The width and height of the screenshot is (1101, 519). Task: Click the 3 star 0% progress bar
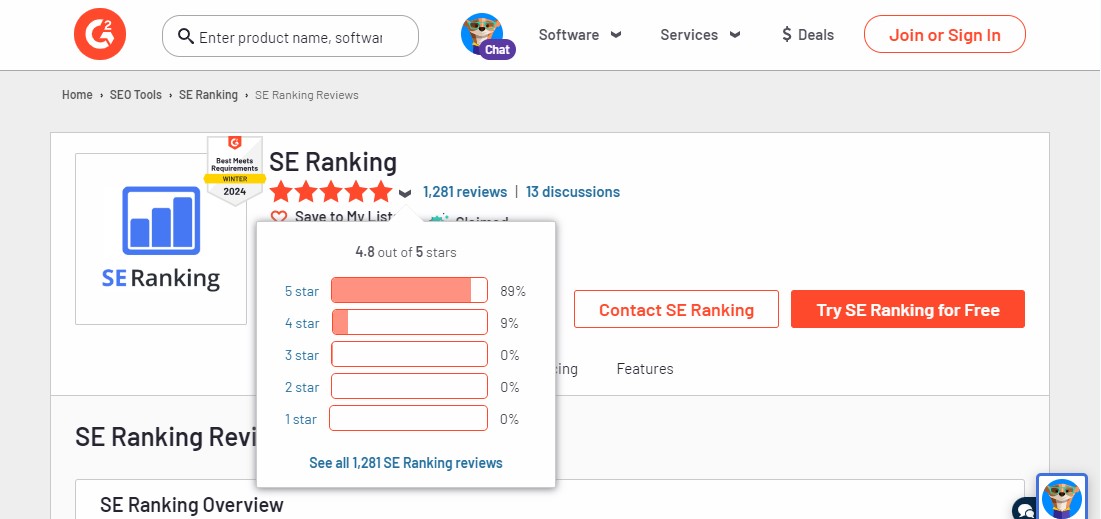409,354
